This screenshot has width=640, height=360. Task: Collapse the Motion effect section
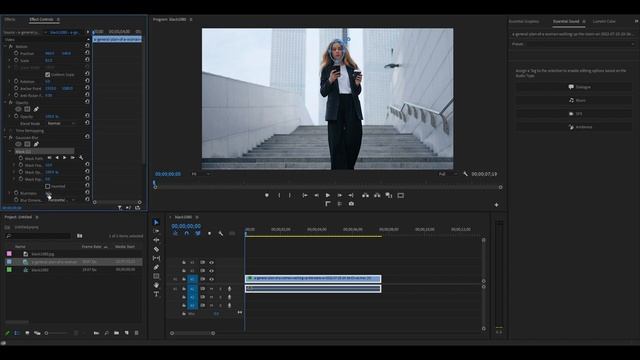tap(5, 47)
